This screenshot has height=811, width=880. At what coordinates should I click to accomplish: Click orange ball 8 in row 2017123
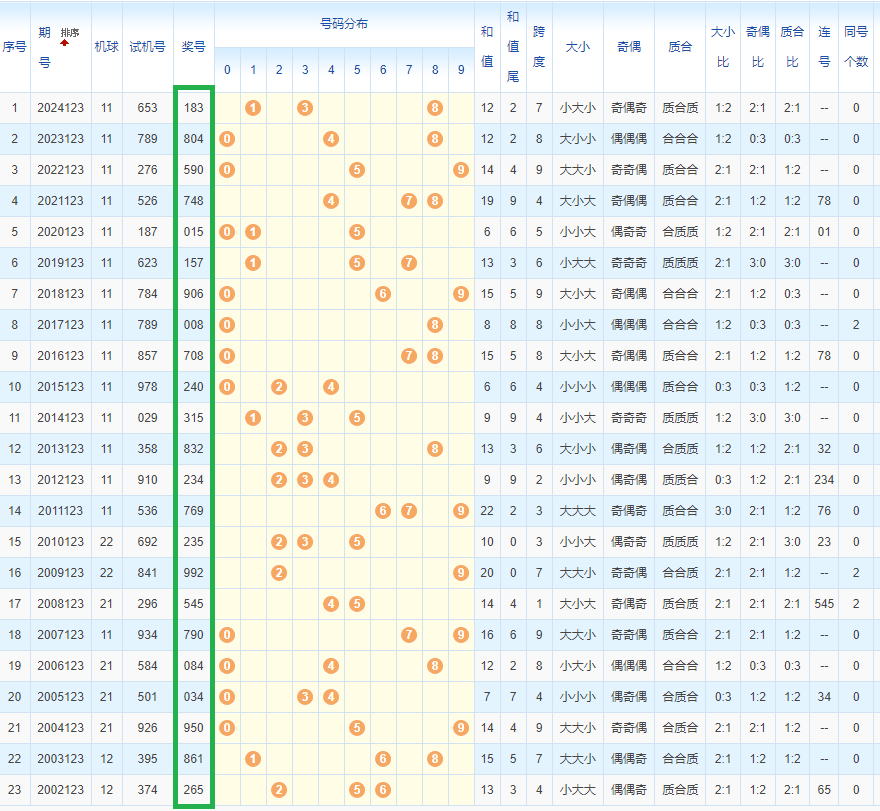434,325
